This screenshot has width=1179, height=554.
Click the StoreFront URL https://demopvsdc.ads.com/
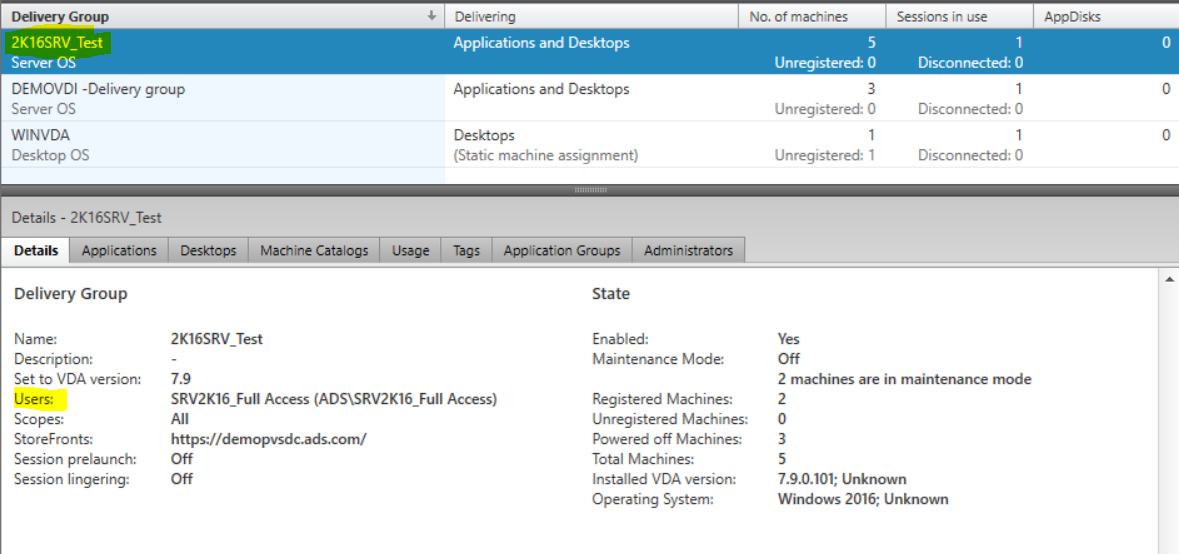coord(268,438)
